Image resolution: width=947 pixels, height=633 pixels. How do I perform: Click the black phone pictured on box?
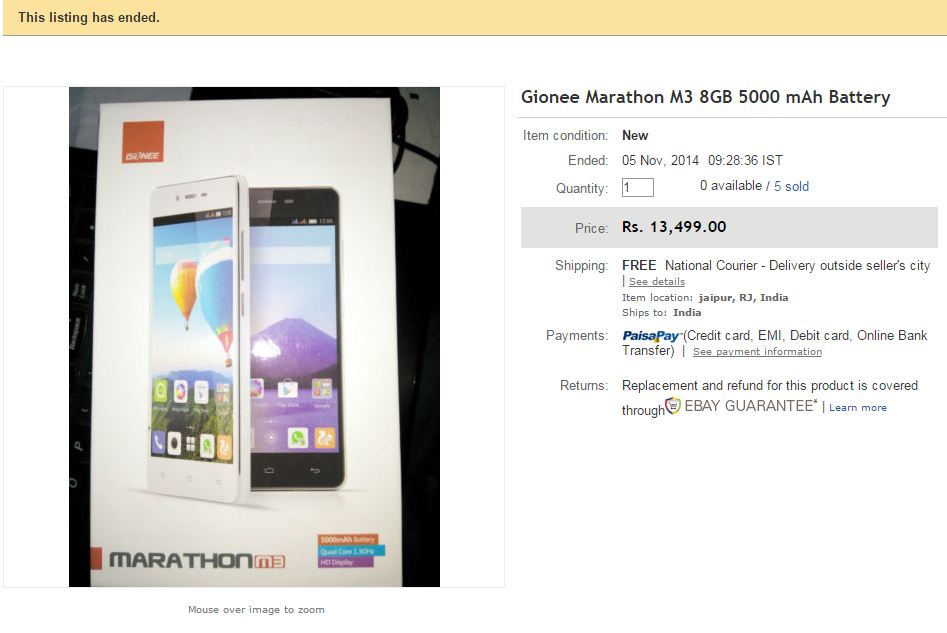point(295,338)
